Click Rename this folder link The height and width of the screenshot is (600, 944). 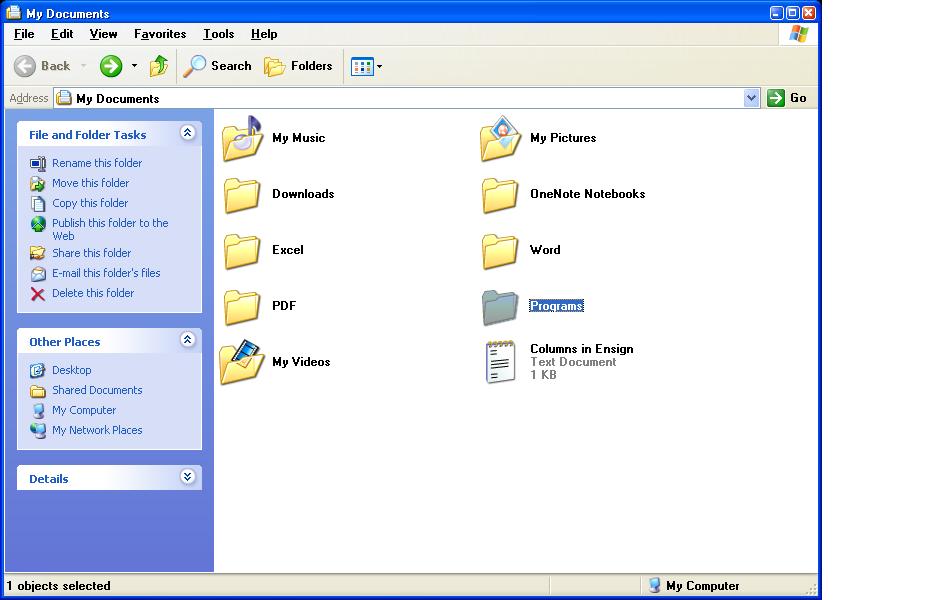pyautogui.click(x=97, y=163)
